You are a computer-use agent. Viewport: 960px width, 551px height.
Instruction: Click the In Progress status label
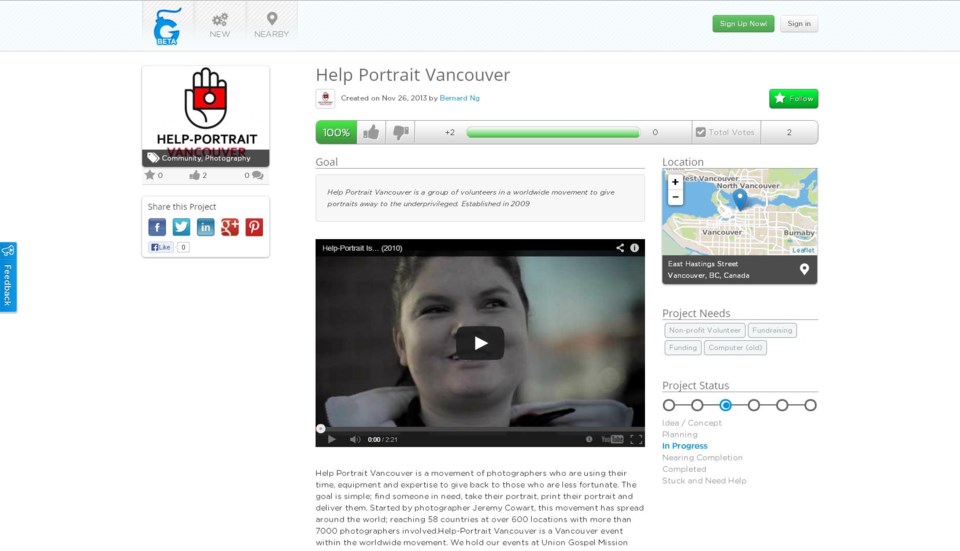[684, 446]
